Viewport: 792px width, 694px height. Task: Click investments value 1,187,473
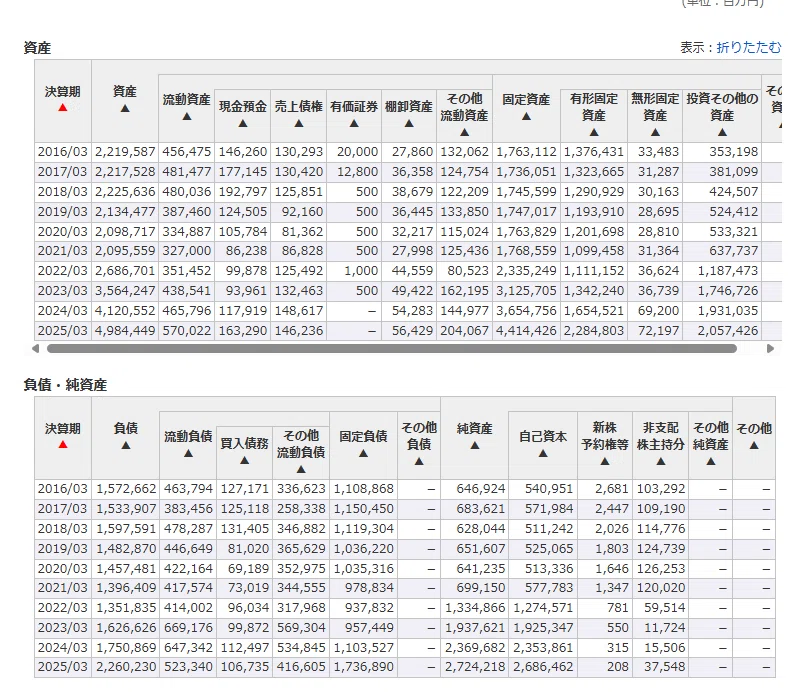pyautogui.click(x=728, y=271)
